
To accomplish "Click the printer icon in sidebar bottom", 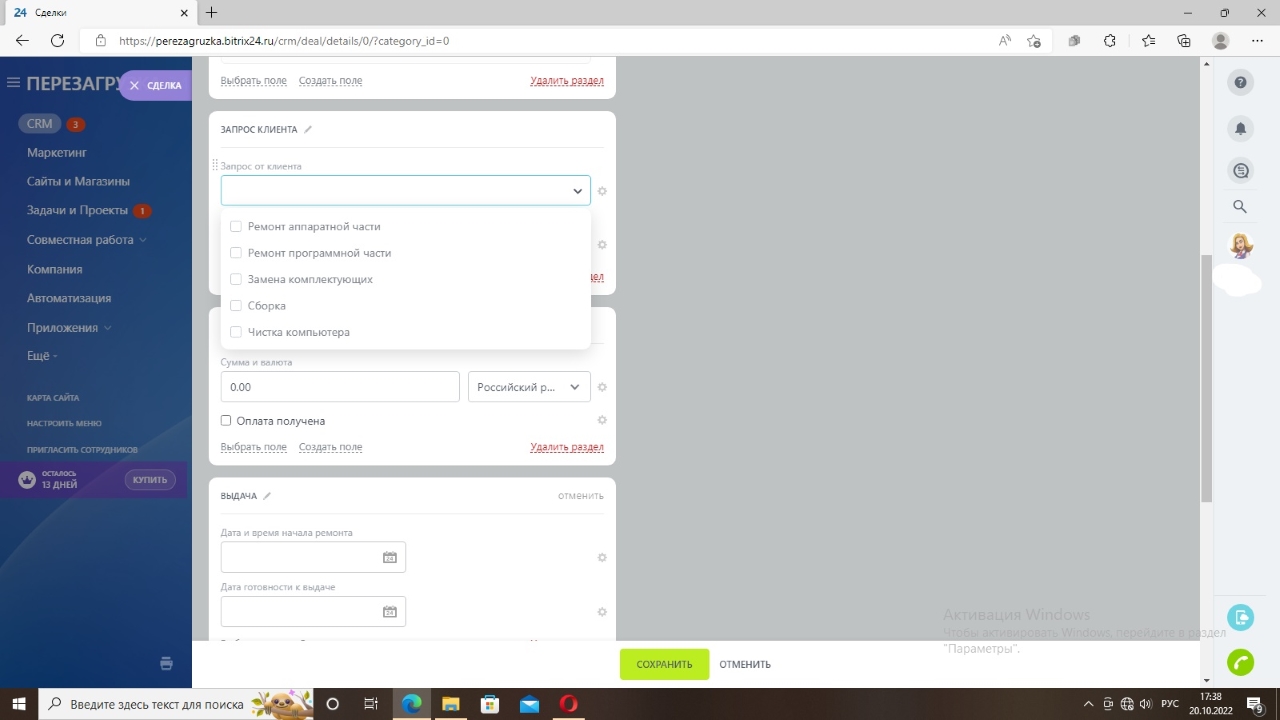I will (x=166, y=663).
